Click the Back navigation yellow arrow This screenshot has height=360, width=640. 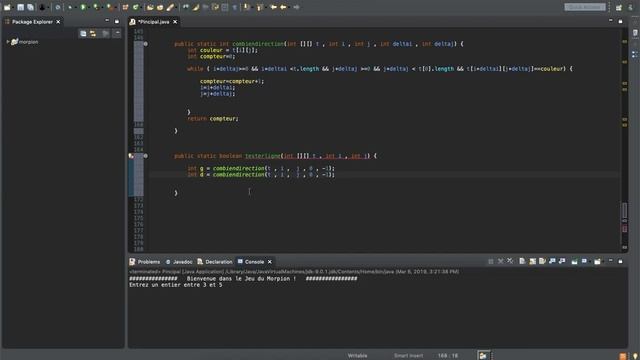(x=283, y=7)
